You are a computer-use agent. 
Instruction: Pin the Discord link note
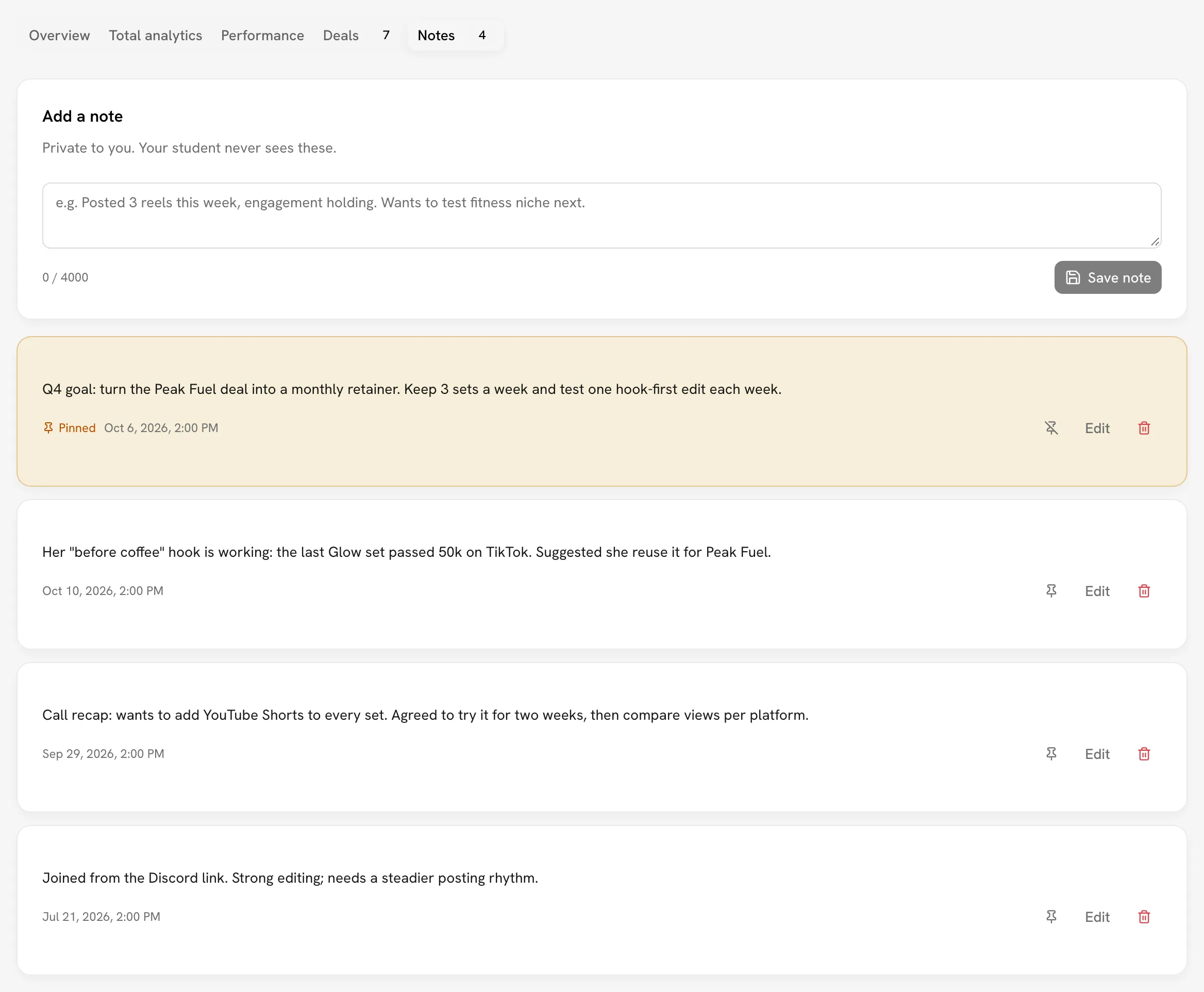(x=1051, y=917)
